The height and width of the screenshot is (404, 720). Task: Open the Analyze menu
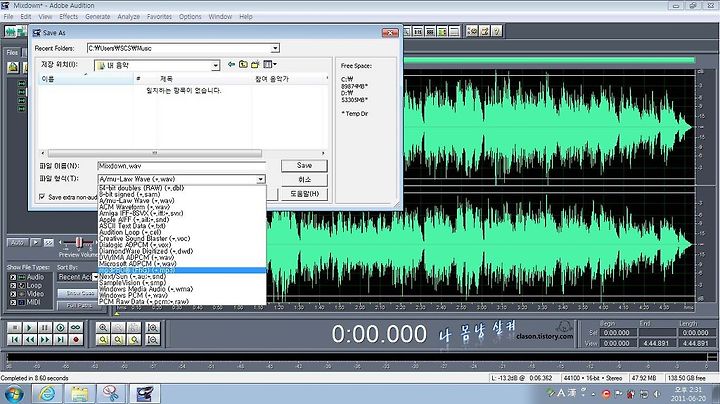(129, 17)
